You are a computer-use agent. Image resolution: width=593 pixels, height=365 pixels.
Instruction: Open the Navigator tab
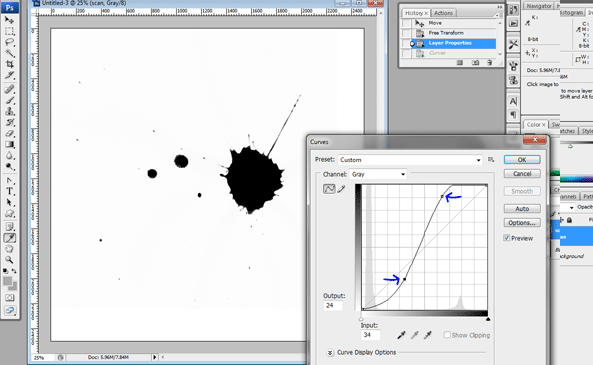click(539, 6)
